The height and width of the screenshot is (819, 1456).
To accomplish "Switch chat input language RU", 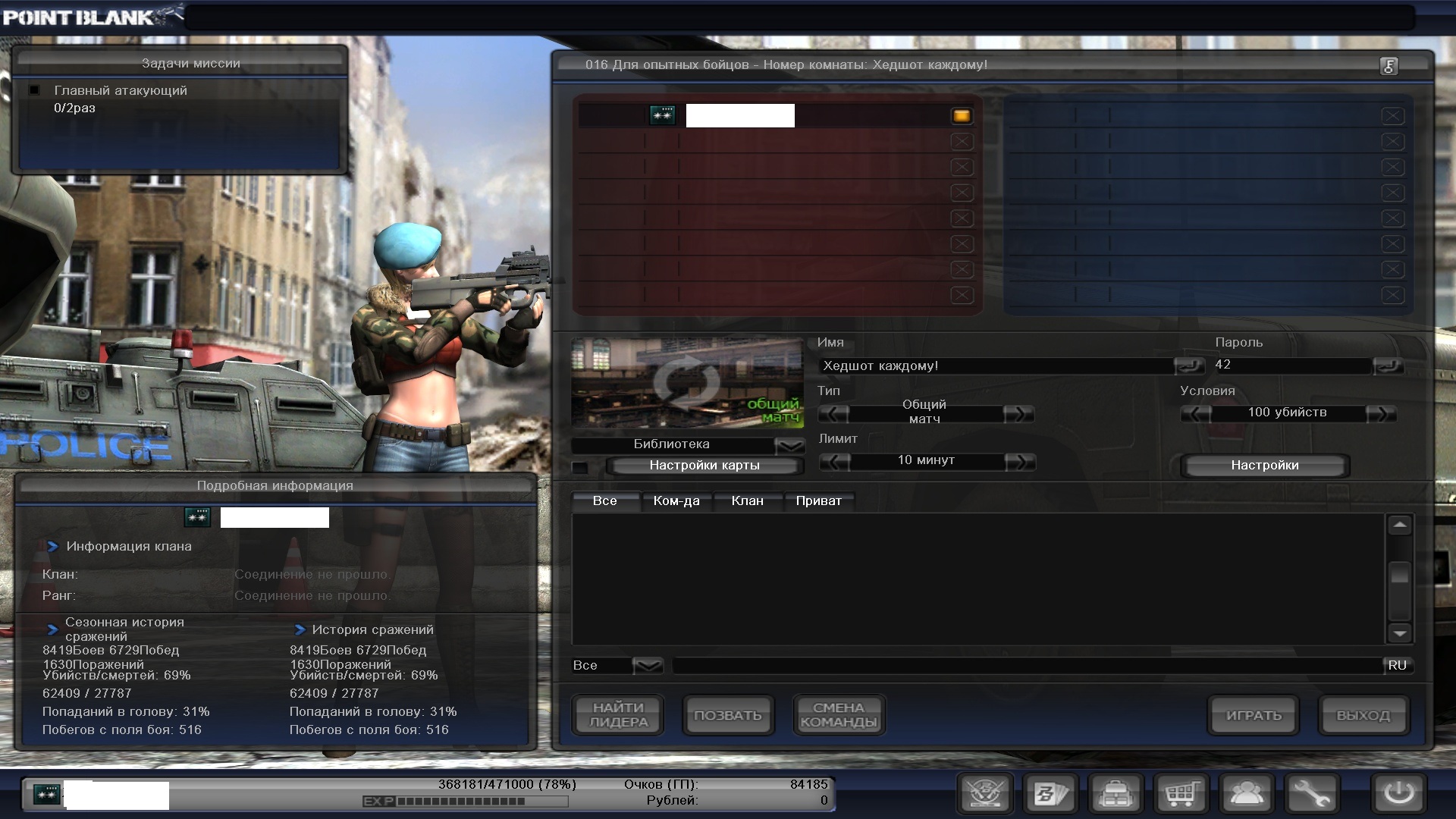I will [1397, 665].
